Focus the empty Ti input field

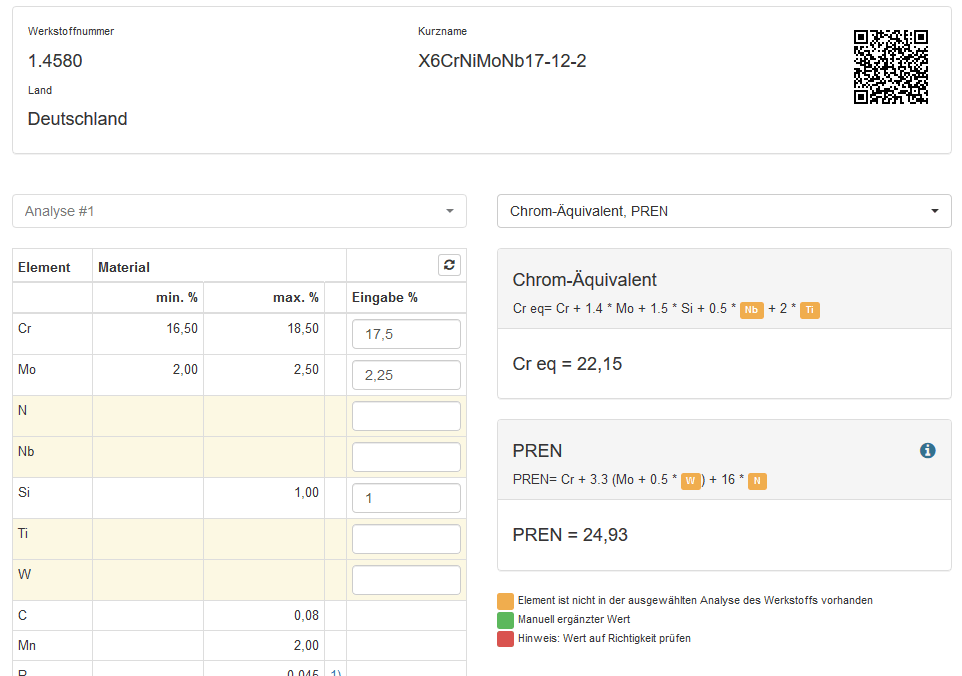tap(406, 539)
